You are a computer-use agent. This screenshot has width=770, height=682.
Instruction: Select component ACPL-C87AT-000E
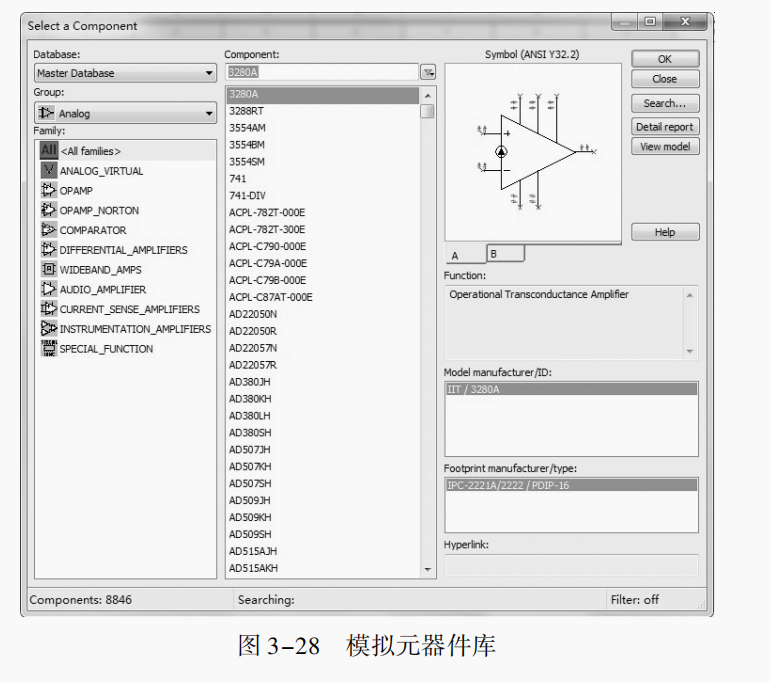tap(323, 297)
